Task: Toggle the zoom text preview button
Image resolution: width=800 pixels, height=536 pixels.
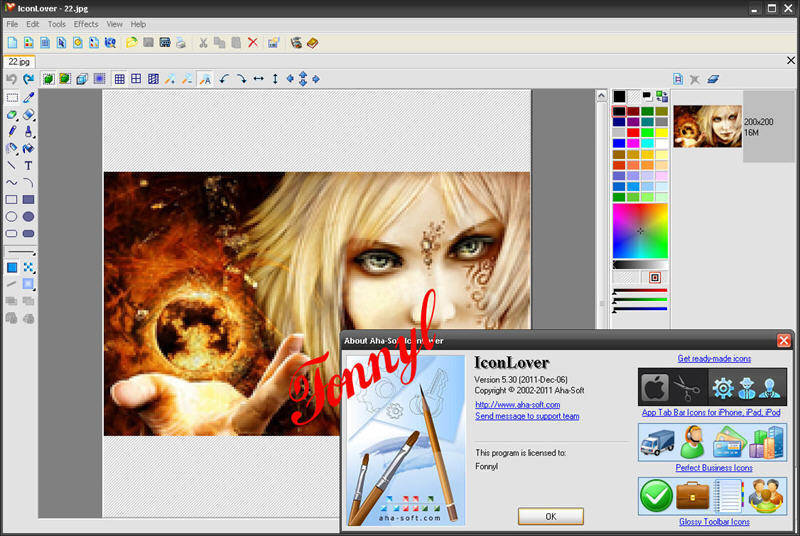Action: point(205,79)
